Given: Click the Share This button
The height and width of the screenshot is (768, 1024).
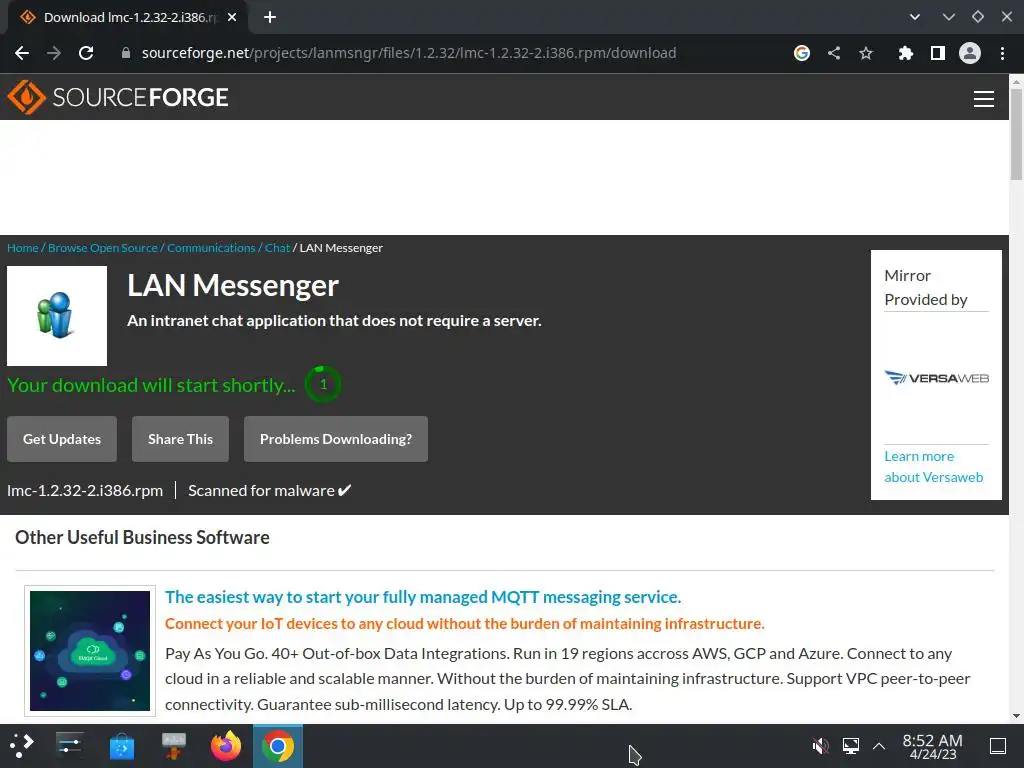Looking at the screenshot, I should [x=180, y=439].
